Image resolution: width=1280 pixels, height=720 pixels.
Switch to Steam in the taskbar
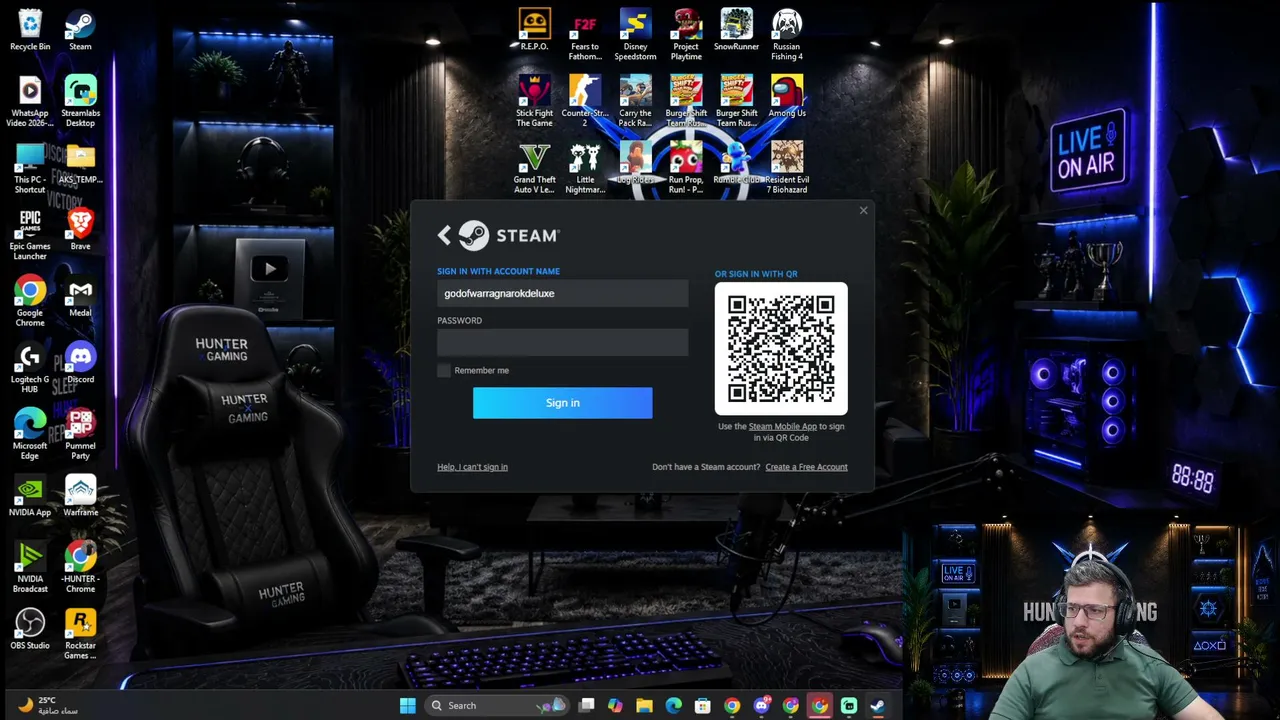[x=877, y=706]
